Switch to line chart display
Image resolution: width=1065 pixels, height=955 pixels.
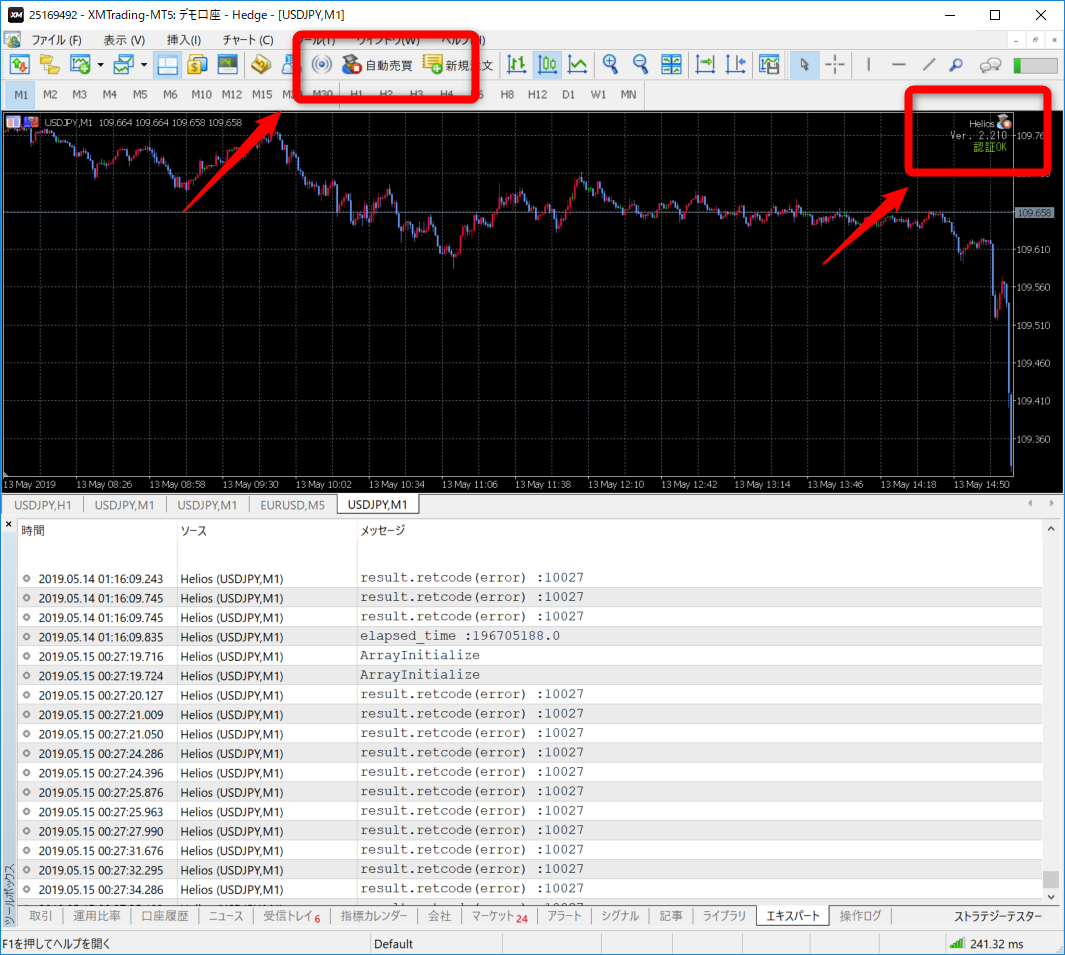pos(578,65)
